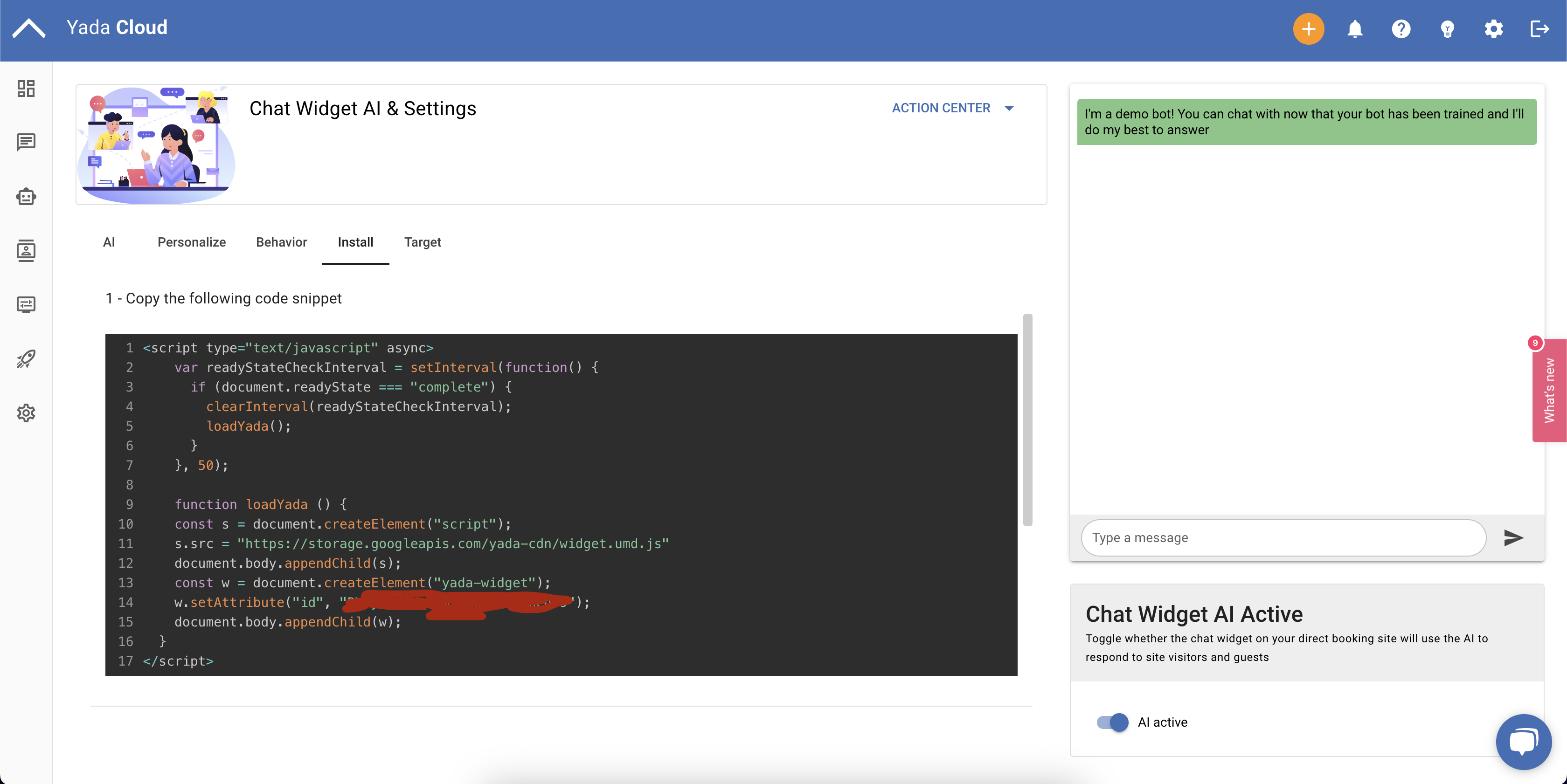Click the lightbulb ideas icon
Image resolution: width=1567 pixels, height=784 pixels.
coord(1447,28)
